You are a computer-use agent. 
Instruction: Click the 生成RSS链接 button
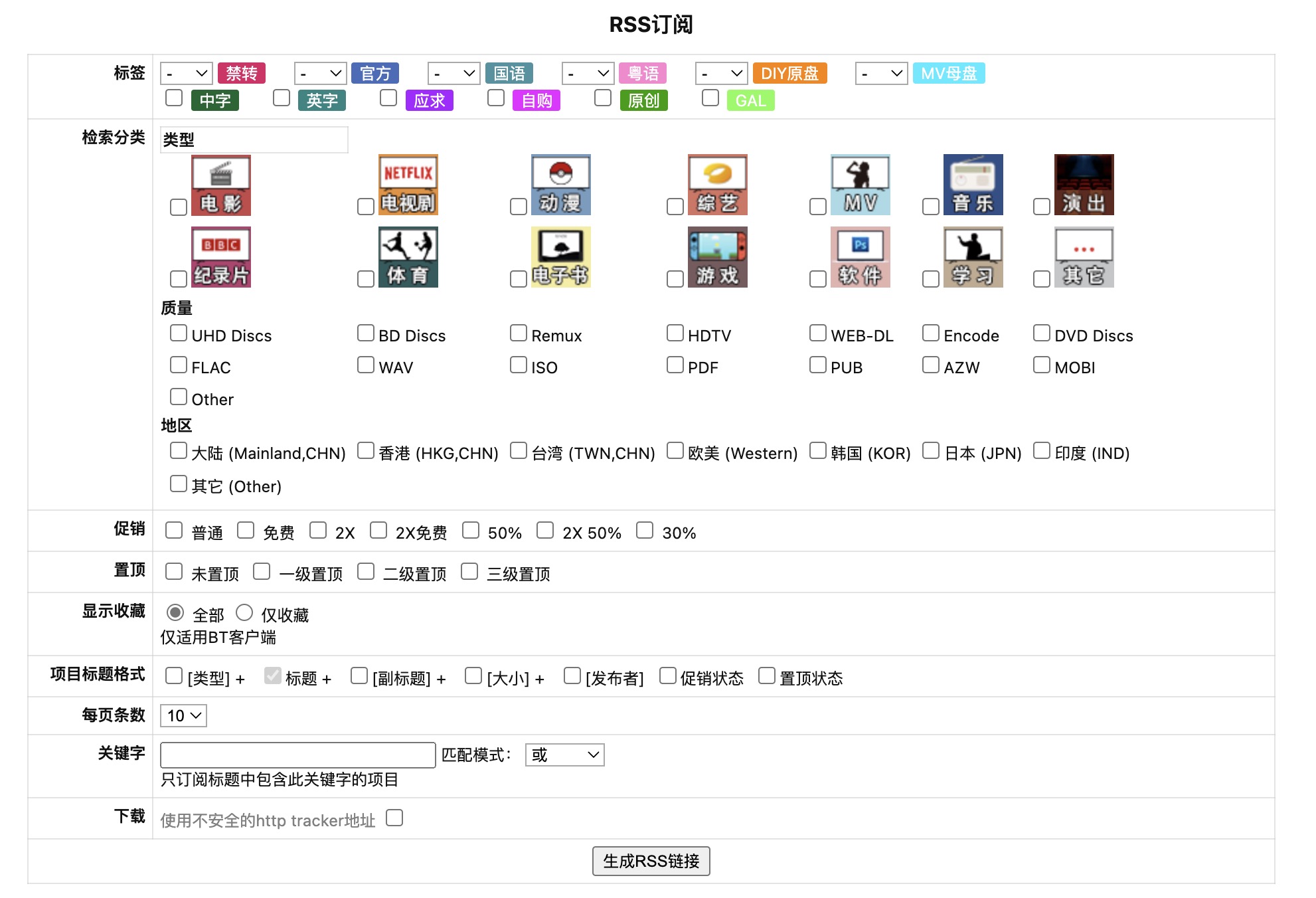click(651, 861)
